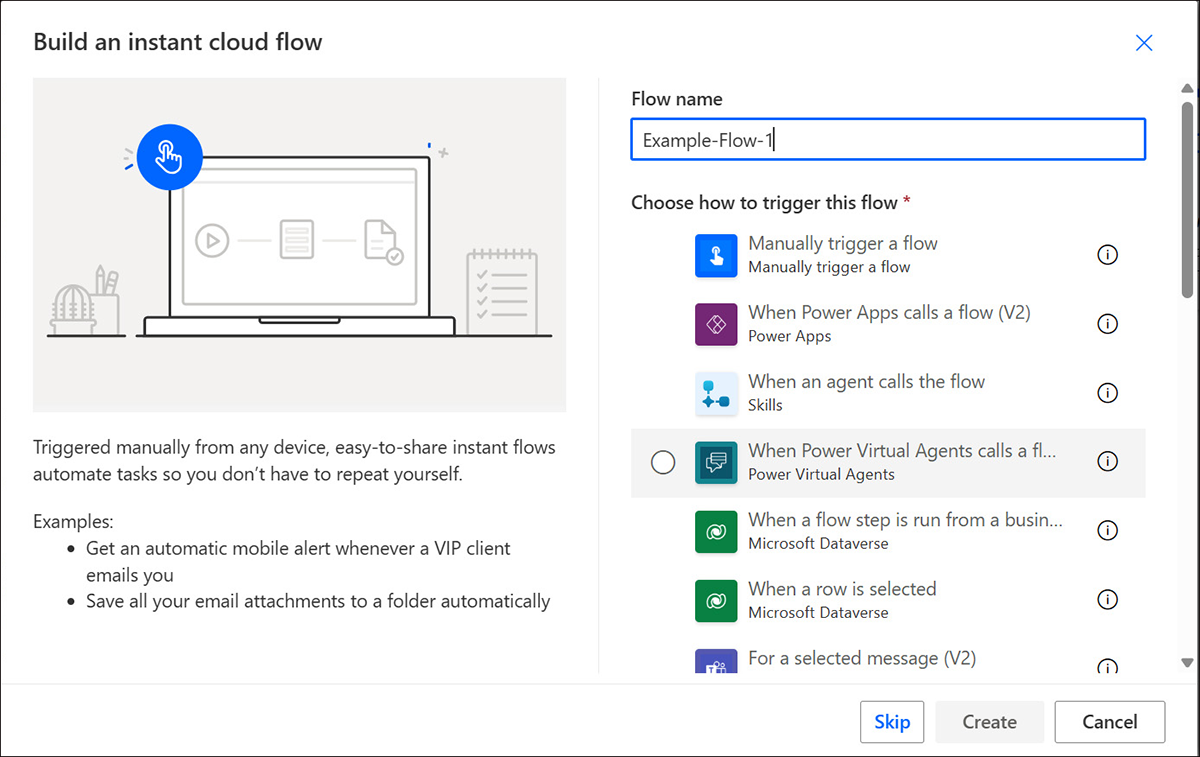The height and width of the screenshot is (757, 1200).
Task: Select the Skills agent trigger icon
Action: pyautogui.click(x=715, y=392)
